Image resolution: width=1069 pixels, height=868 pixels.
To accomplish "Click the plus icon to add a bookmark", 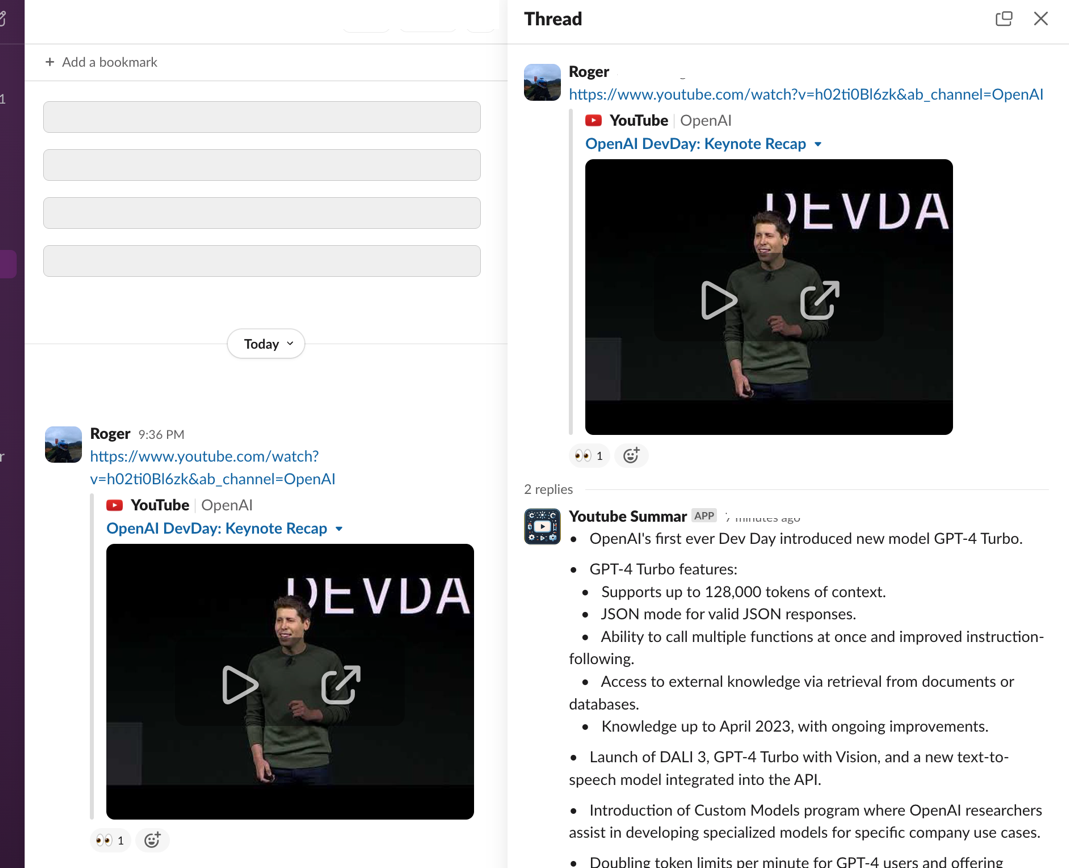I will [50, 62].
